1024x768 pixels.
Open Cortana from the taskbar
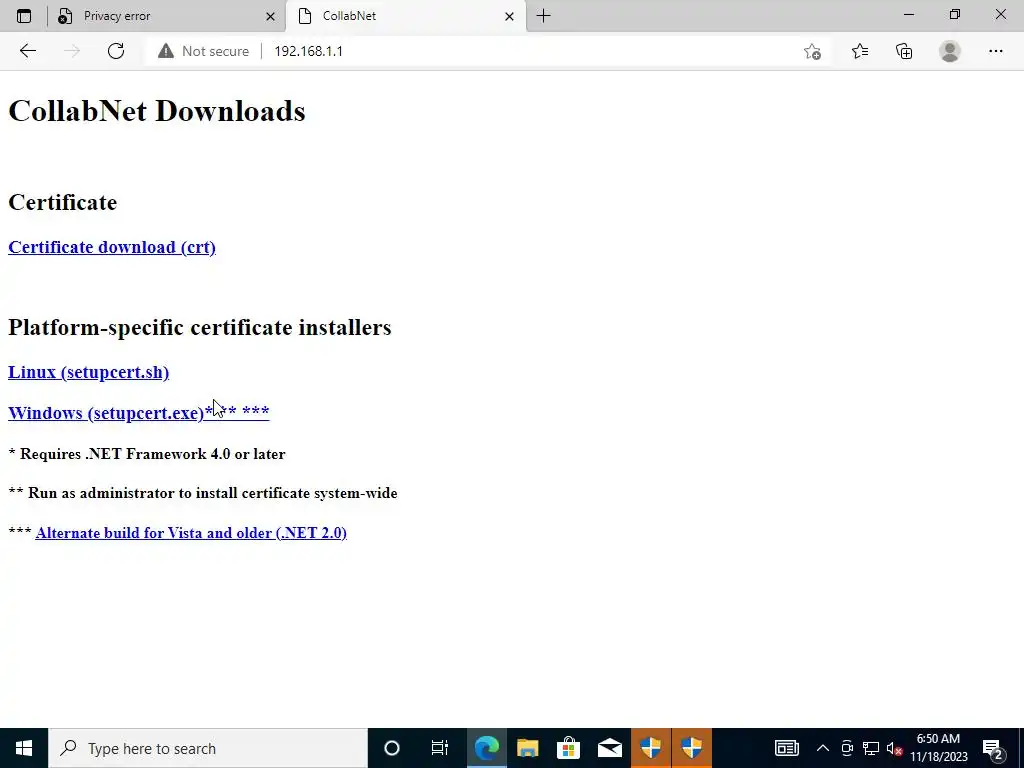click(391, 748)
